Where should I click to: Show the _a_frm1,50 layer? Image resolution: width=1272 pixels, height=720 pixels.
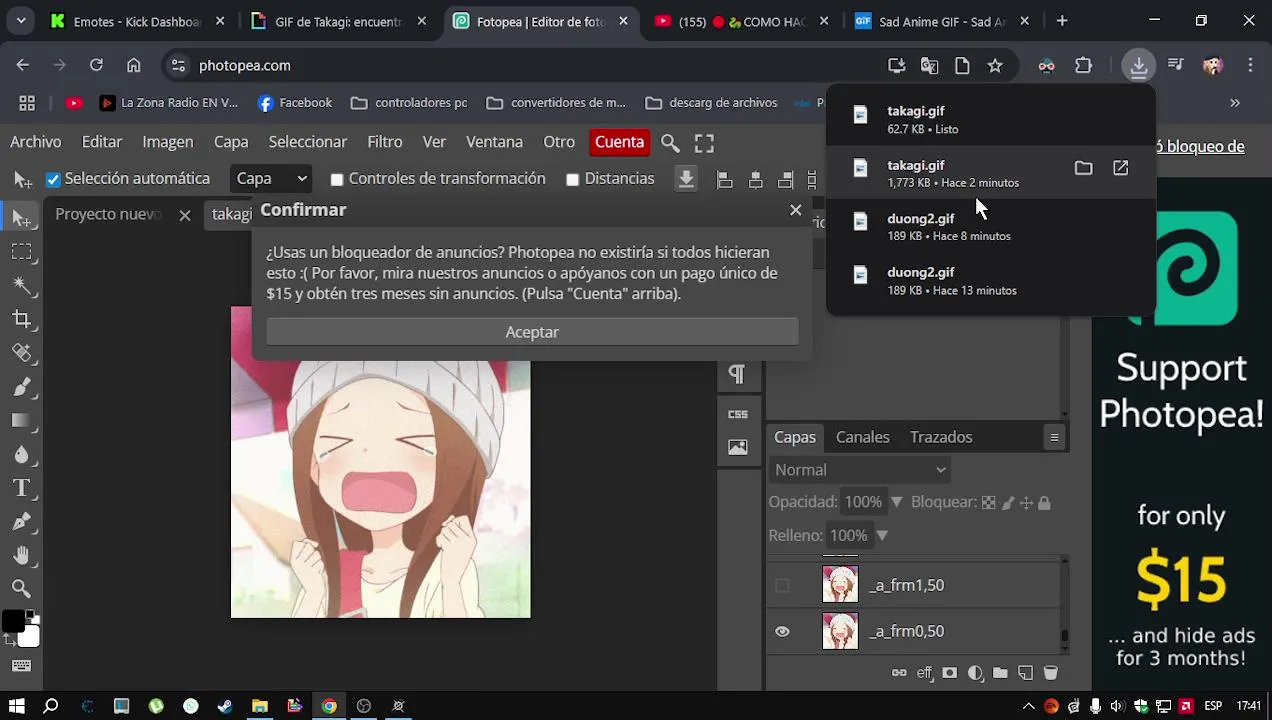[782, 586]
